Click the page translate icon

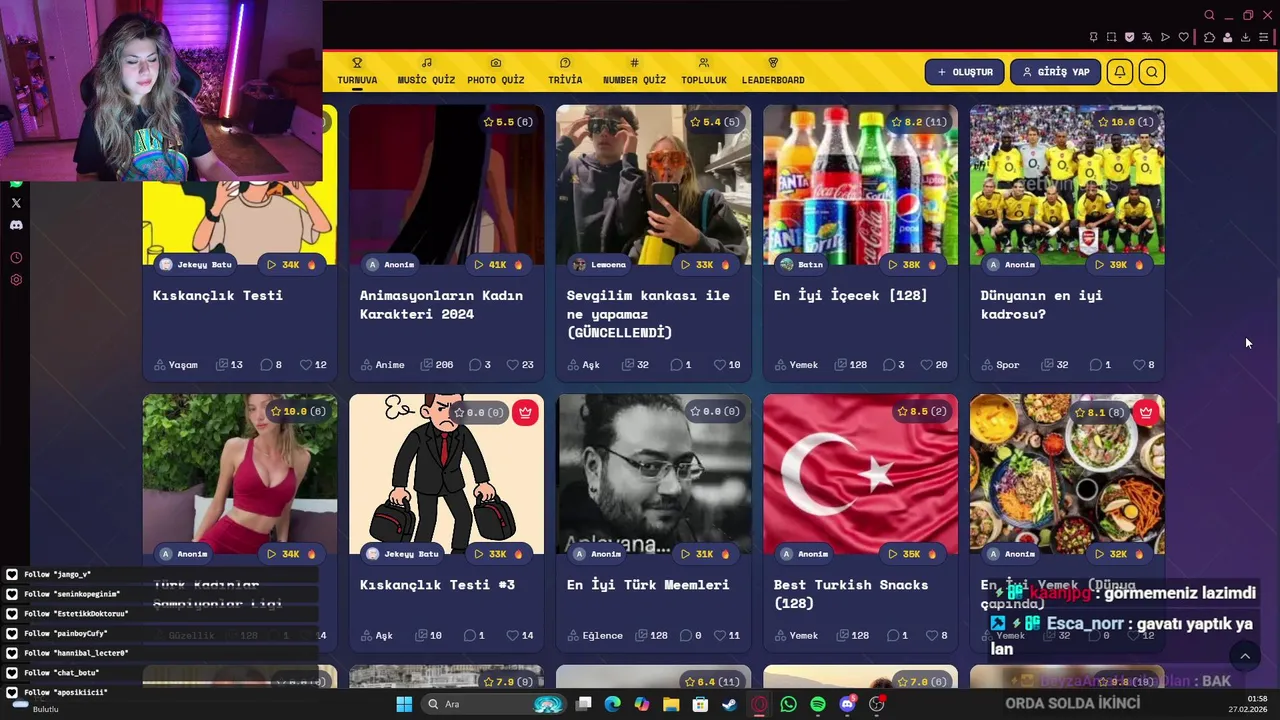click(x=1147, y=37)
